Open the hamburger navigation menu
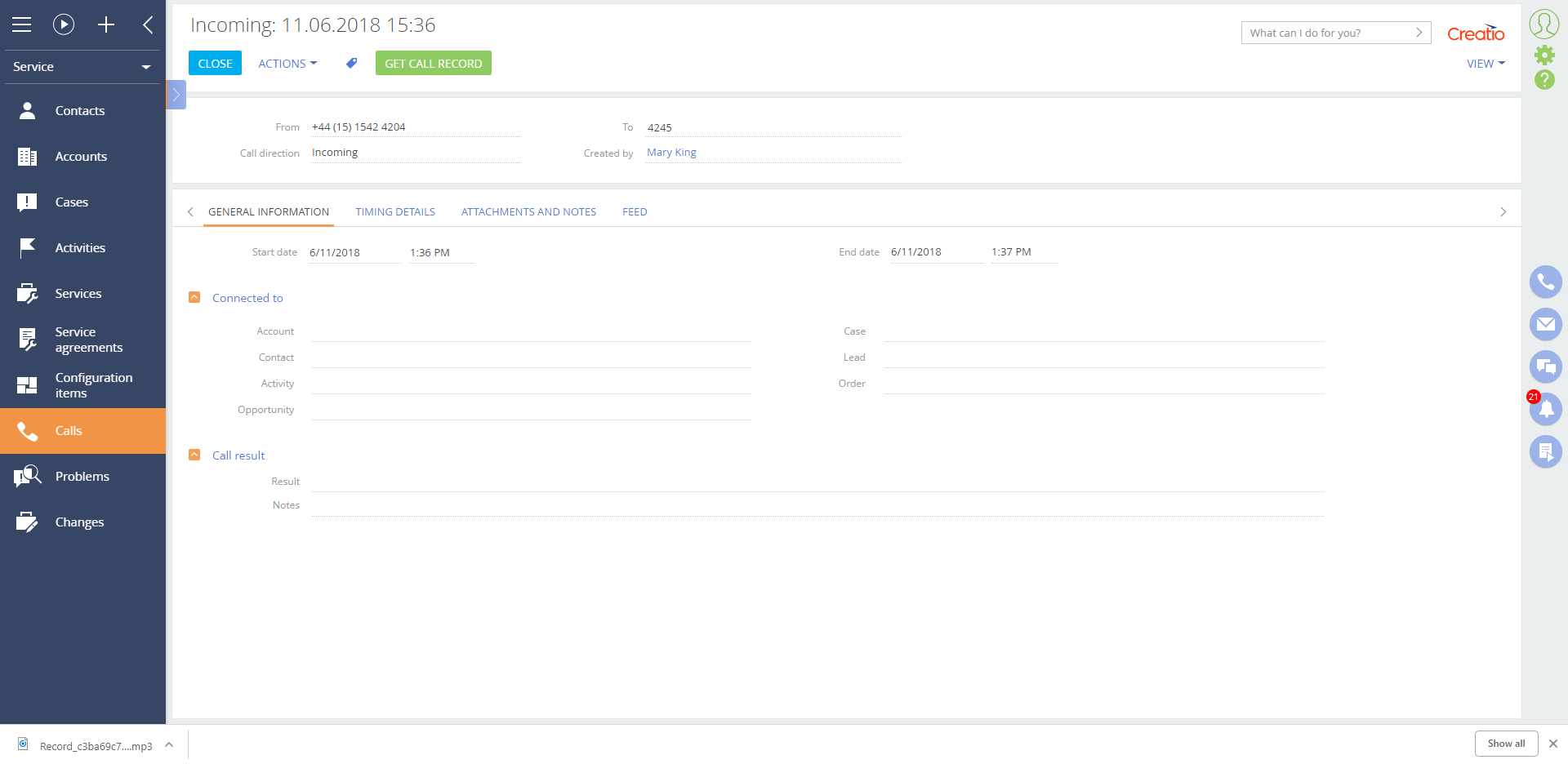 (22, 24)
